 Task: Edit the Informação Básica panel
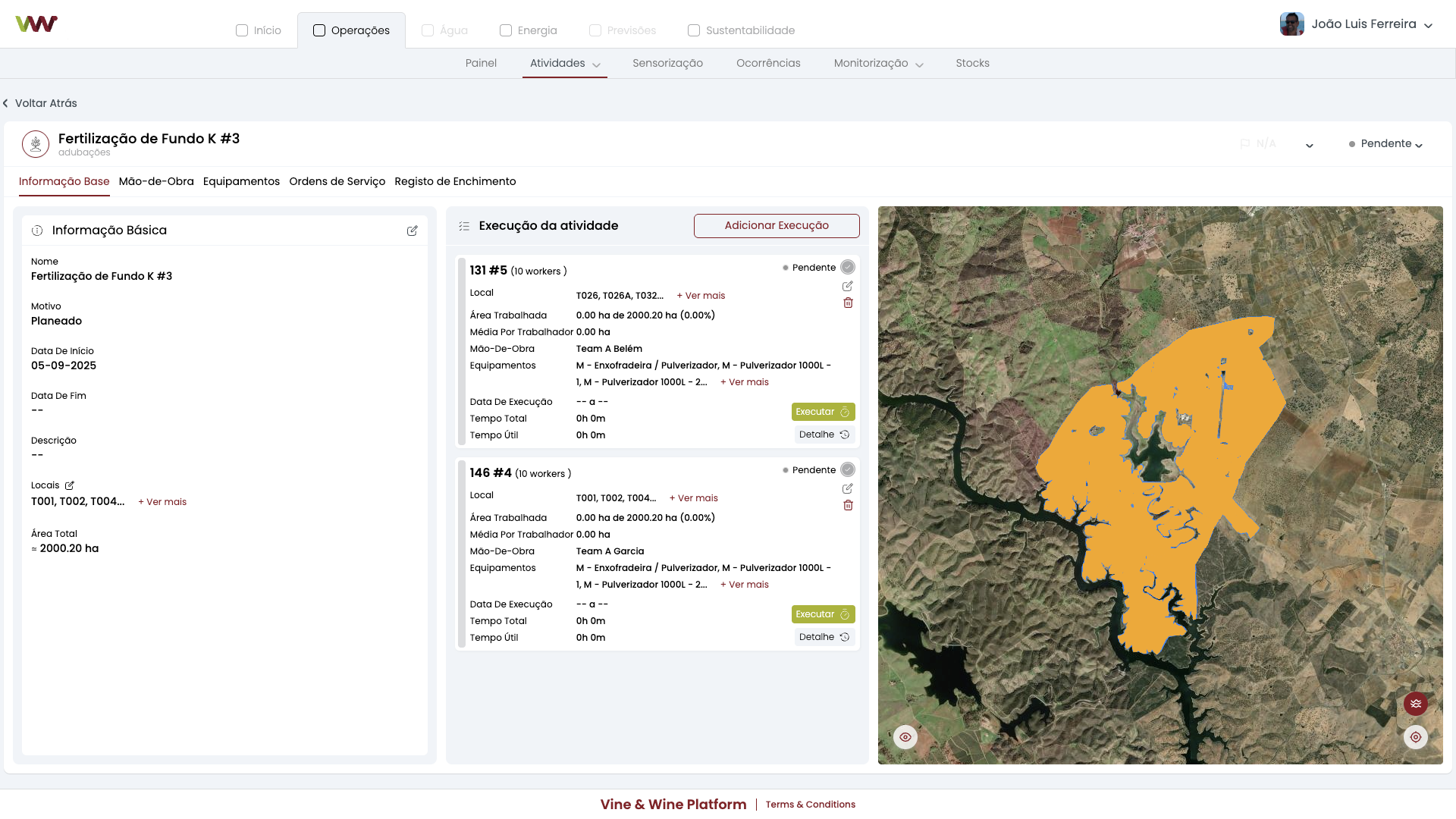tap(412, 231)
